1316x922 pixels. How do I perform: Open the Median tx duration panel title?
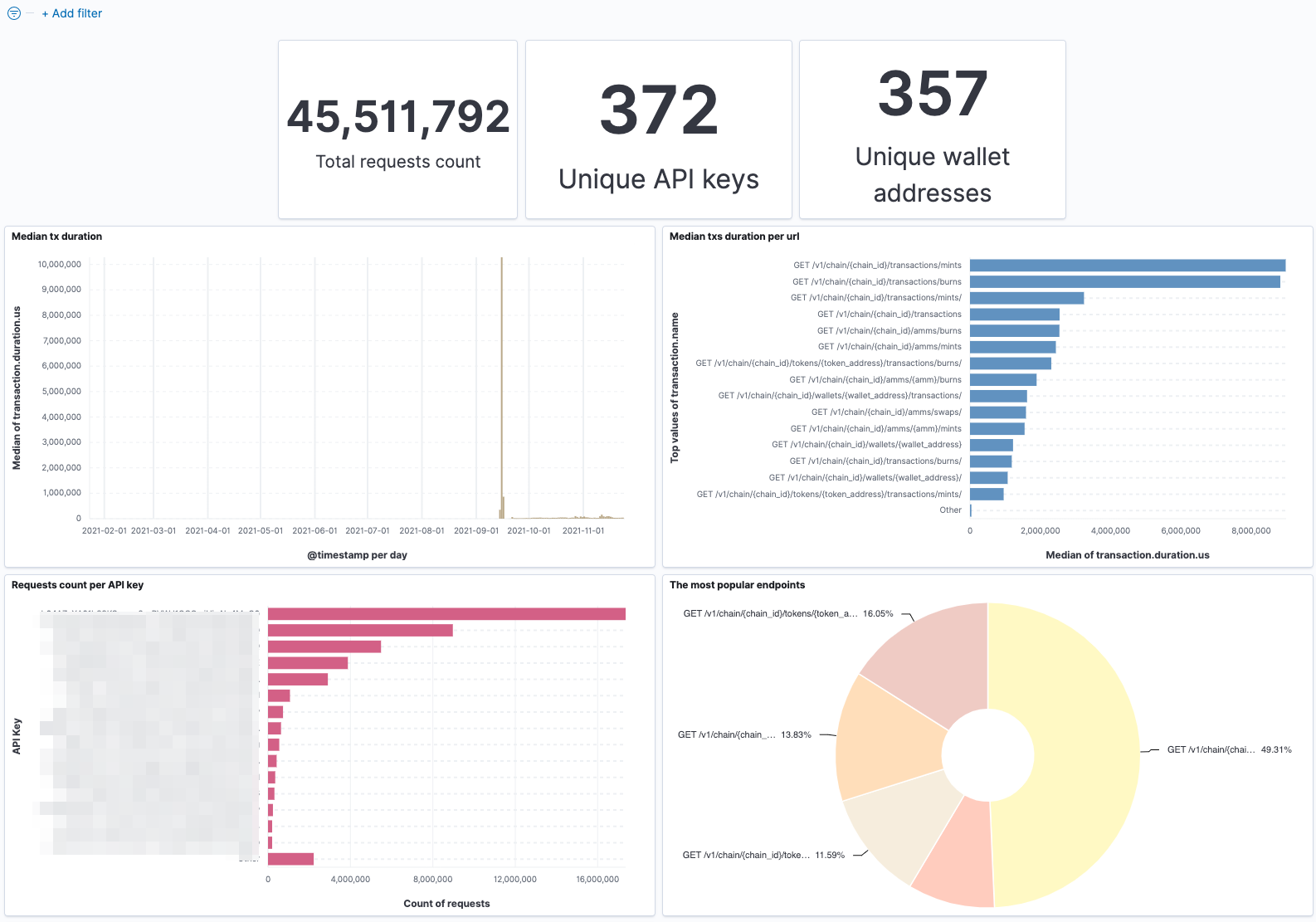[x=56, y=237]
